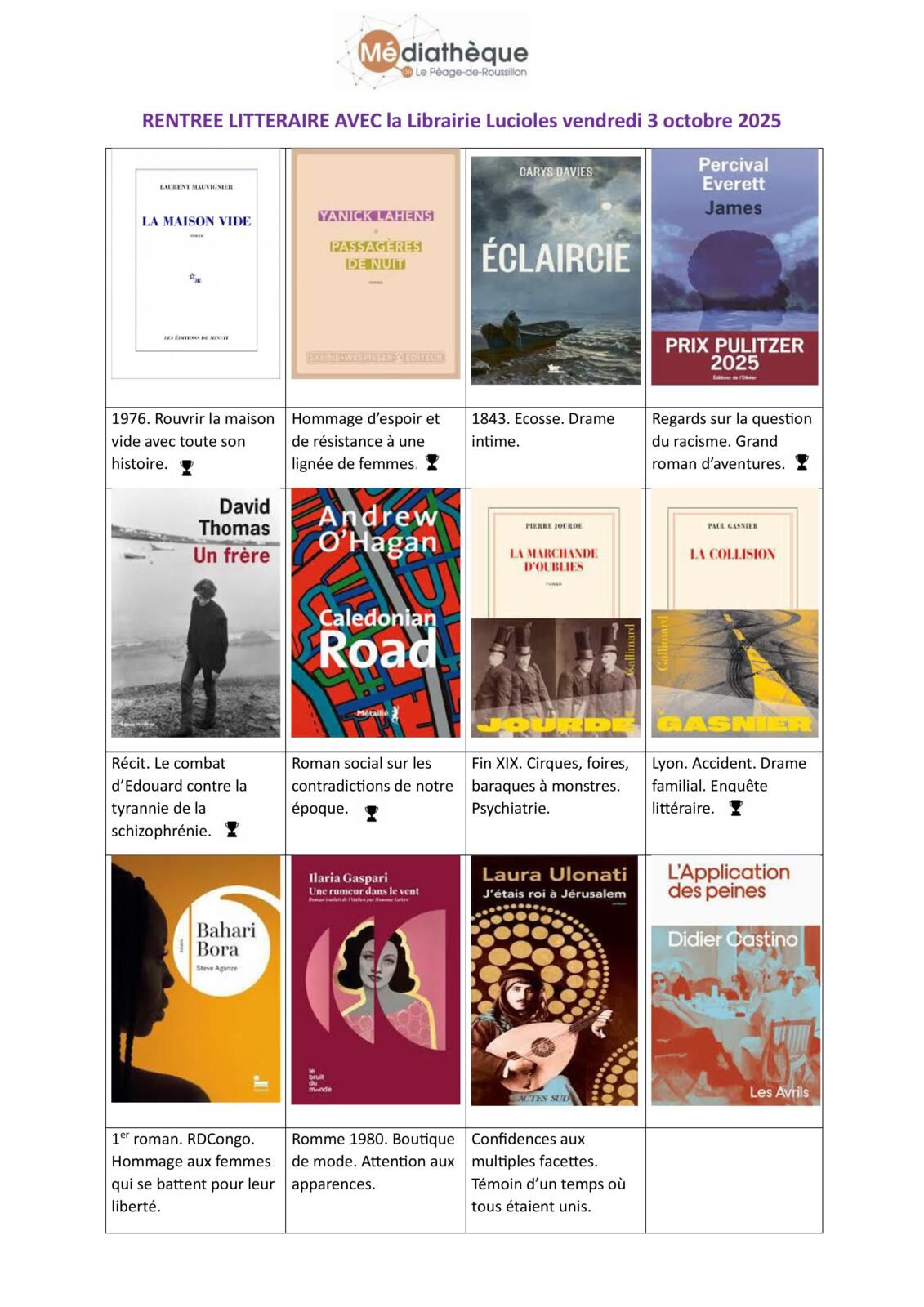This screenshot has width=924, height=1307.
Task: Click trophy icon under La Maison Vide description
Action: (x=187, y=467)
